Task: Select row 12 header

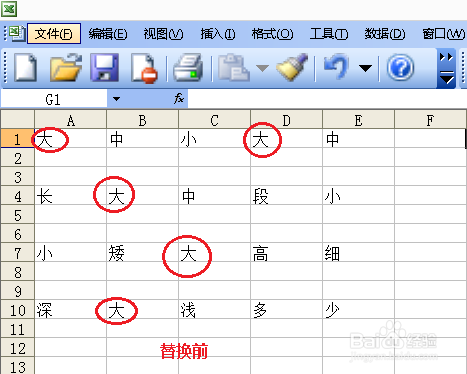Action: (17, 348)
